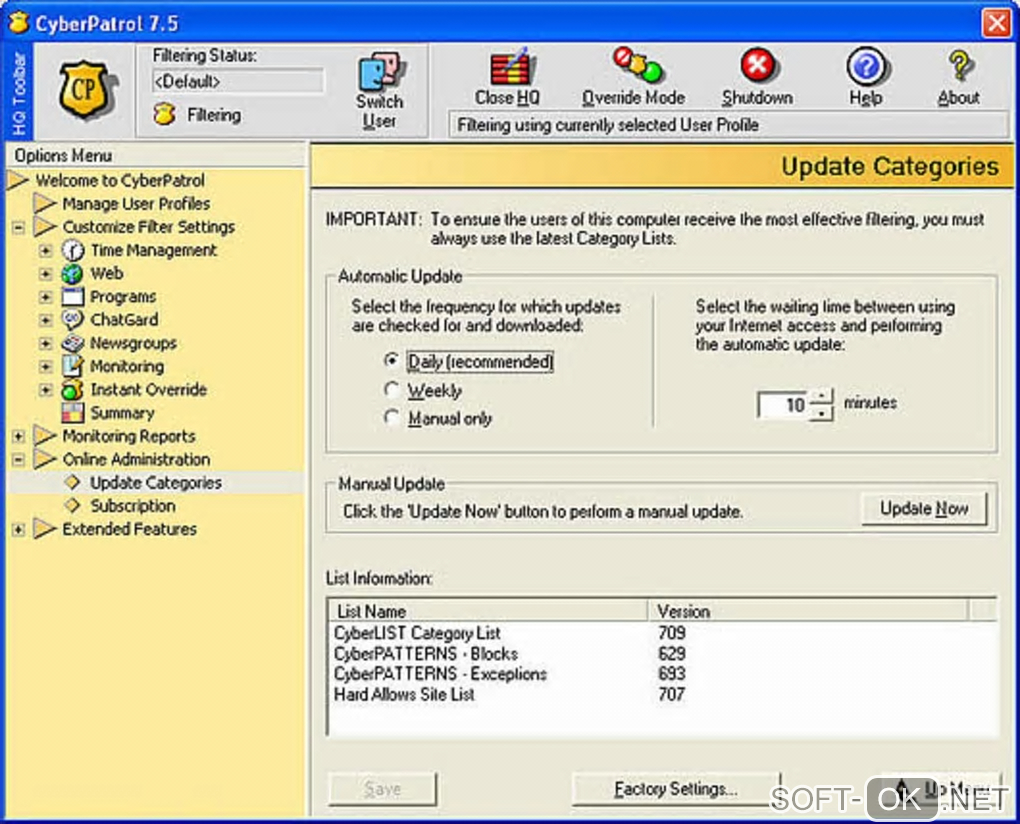Image resolution: width=1020 pixels, height=824 pixels.
Task: Expand the ChatGard tree node
Action: click(x=45, y=319)
